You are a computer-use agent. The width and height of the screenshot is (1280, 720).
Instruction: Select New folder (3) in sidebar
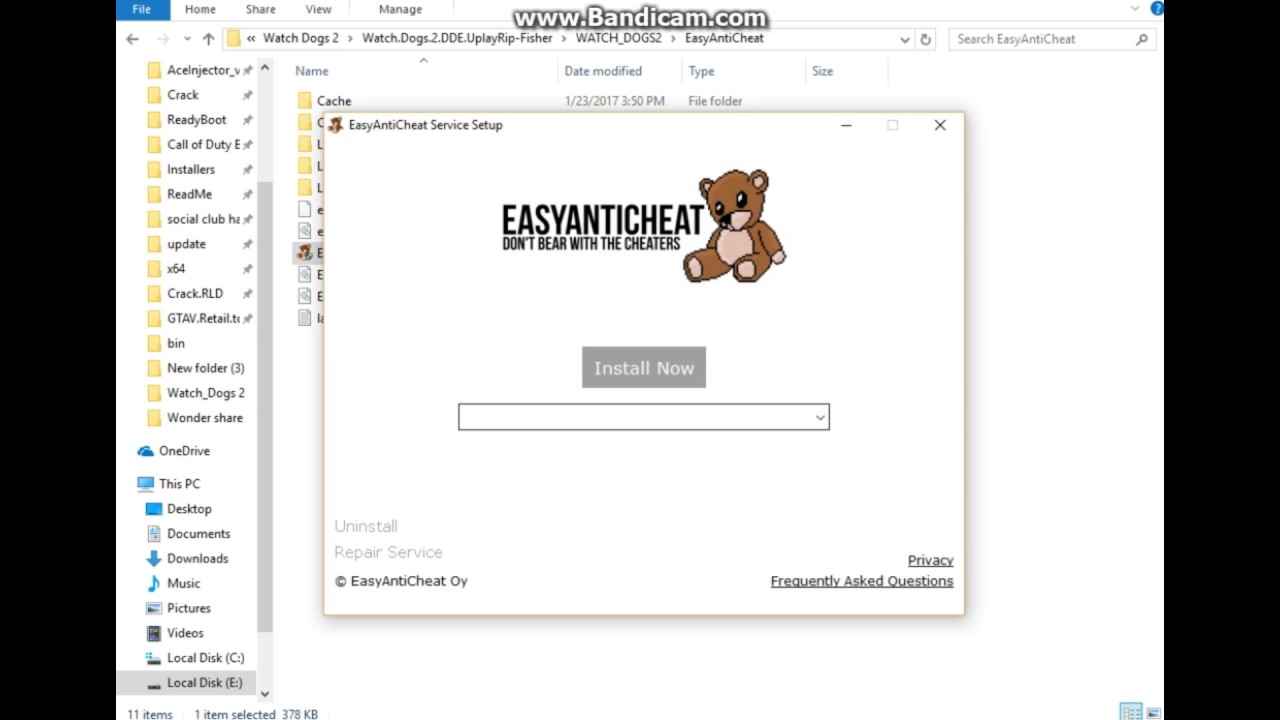(205, 368)
